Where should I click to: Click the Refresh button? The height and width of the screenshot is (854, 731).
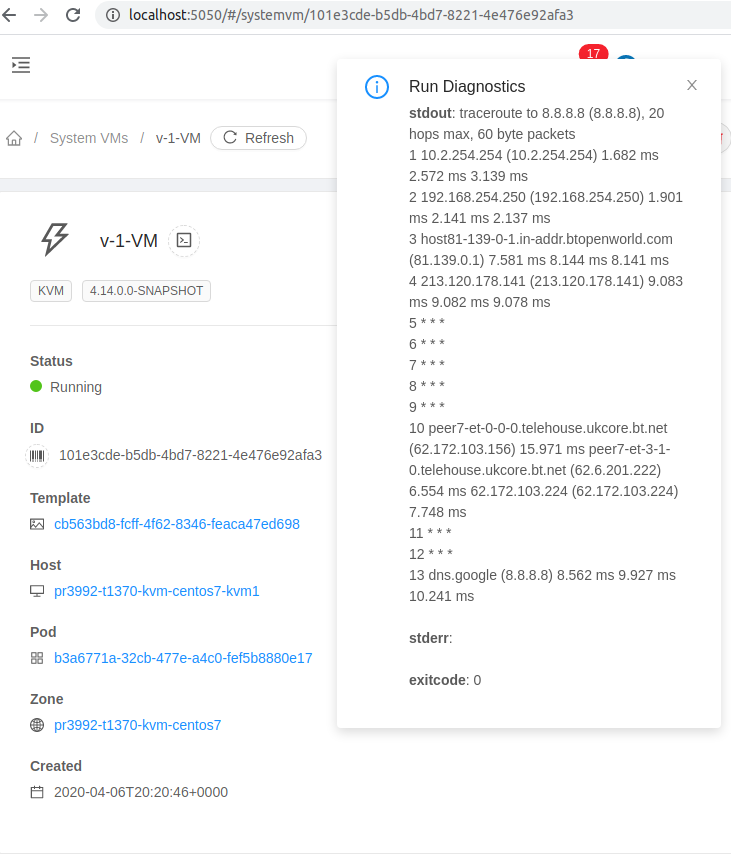(258, 138)
